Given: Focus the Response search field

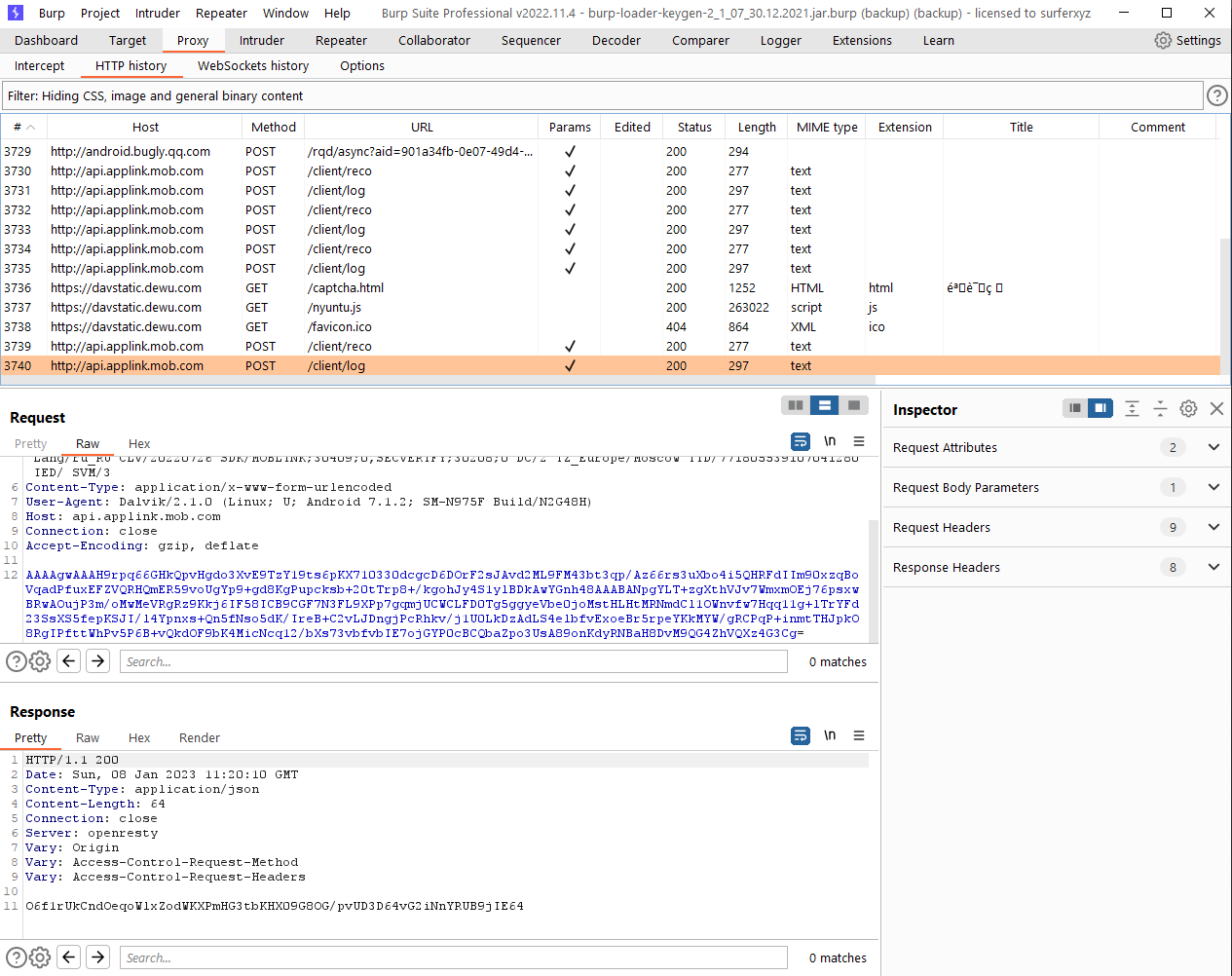Looking at the screenshot, I should click(x=454, y=957).
